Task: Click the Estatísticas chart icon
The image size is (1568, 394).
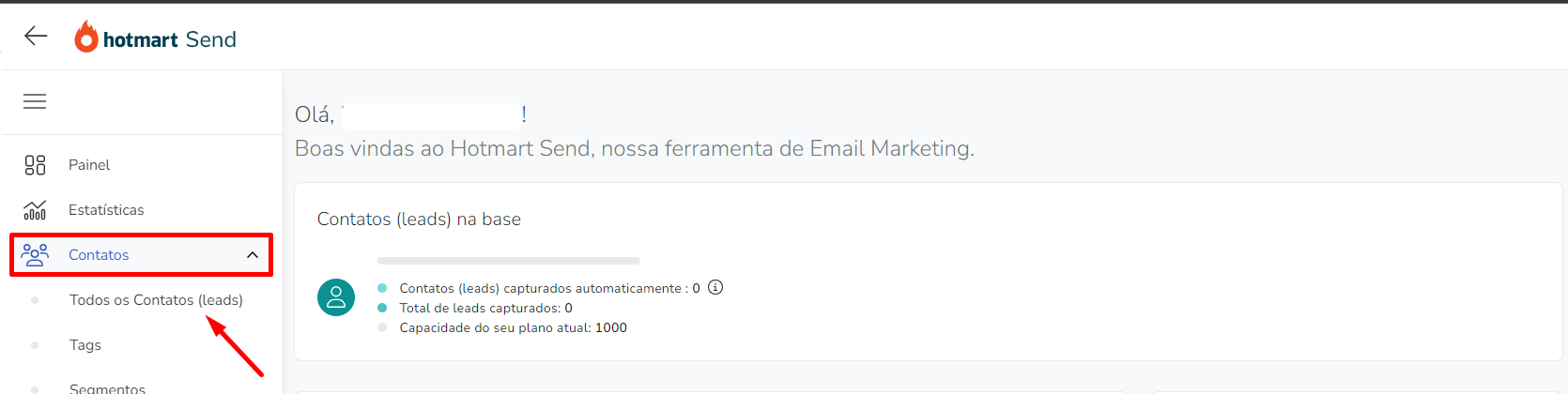Action: (35, 210)
